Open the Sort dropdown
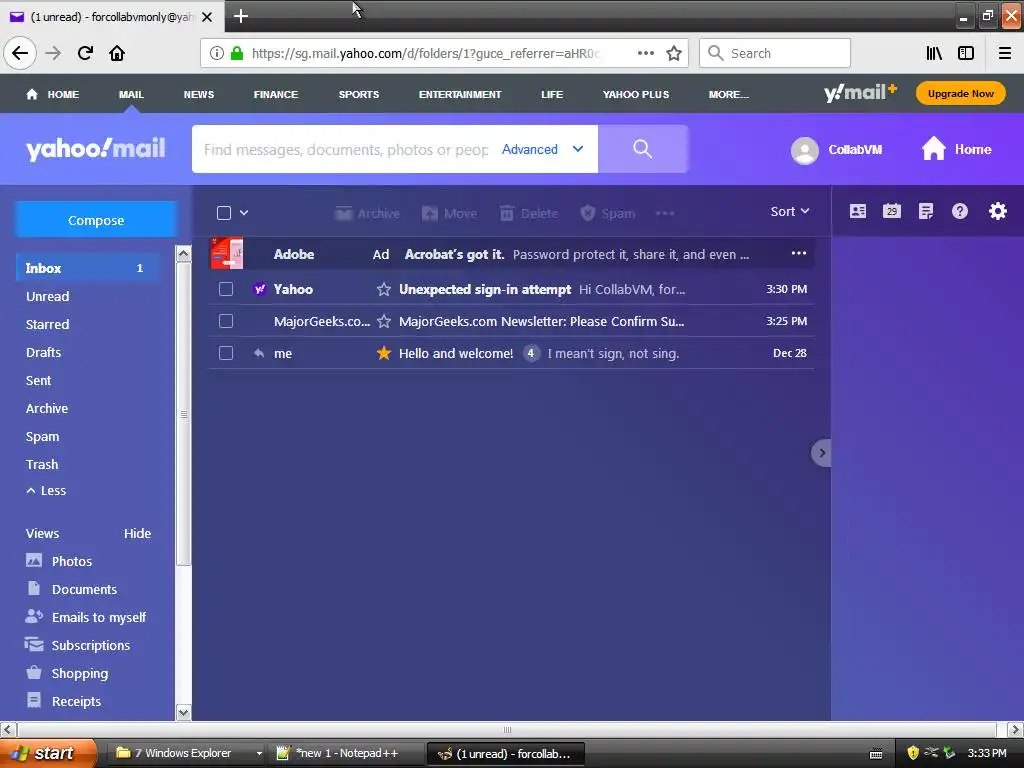 pos(790,212)
